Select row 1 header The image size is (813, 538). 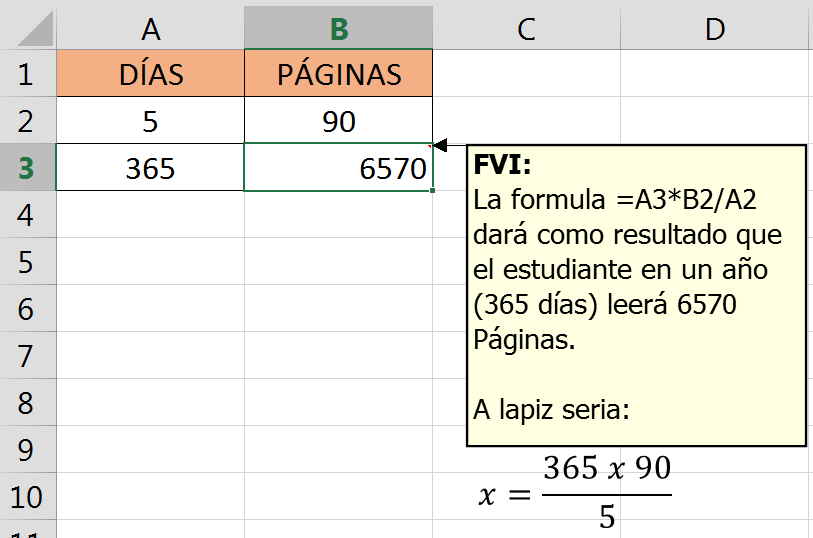27,74
